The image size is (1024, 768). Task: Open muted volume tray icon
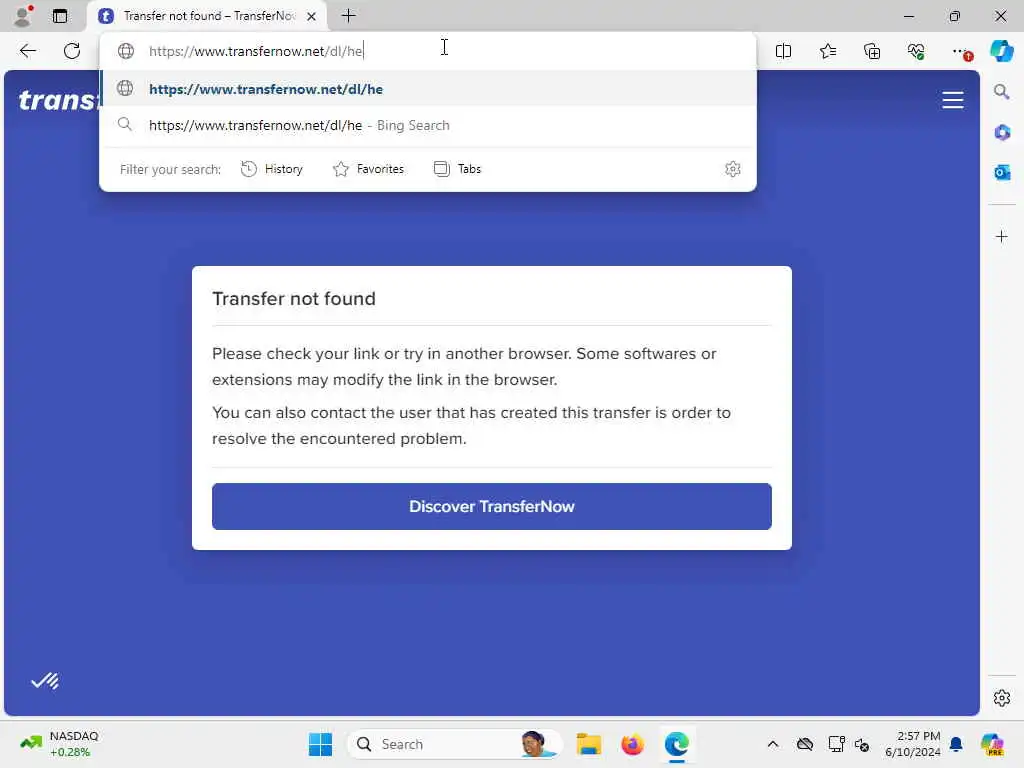862,744
